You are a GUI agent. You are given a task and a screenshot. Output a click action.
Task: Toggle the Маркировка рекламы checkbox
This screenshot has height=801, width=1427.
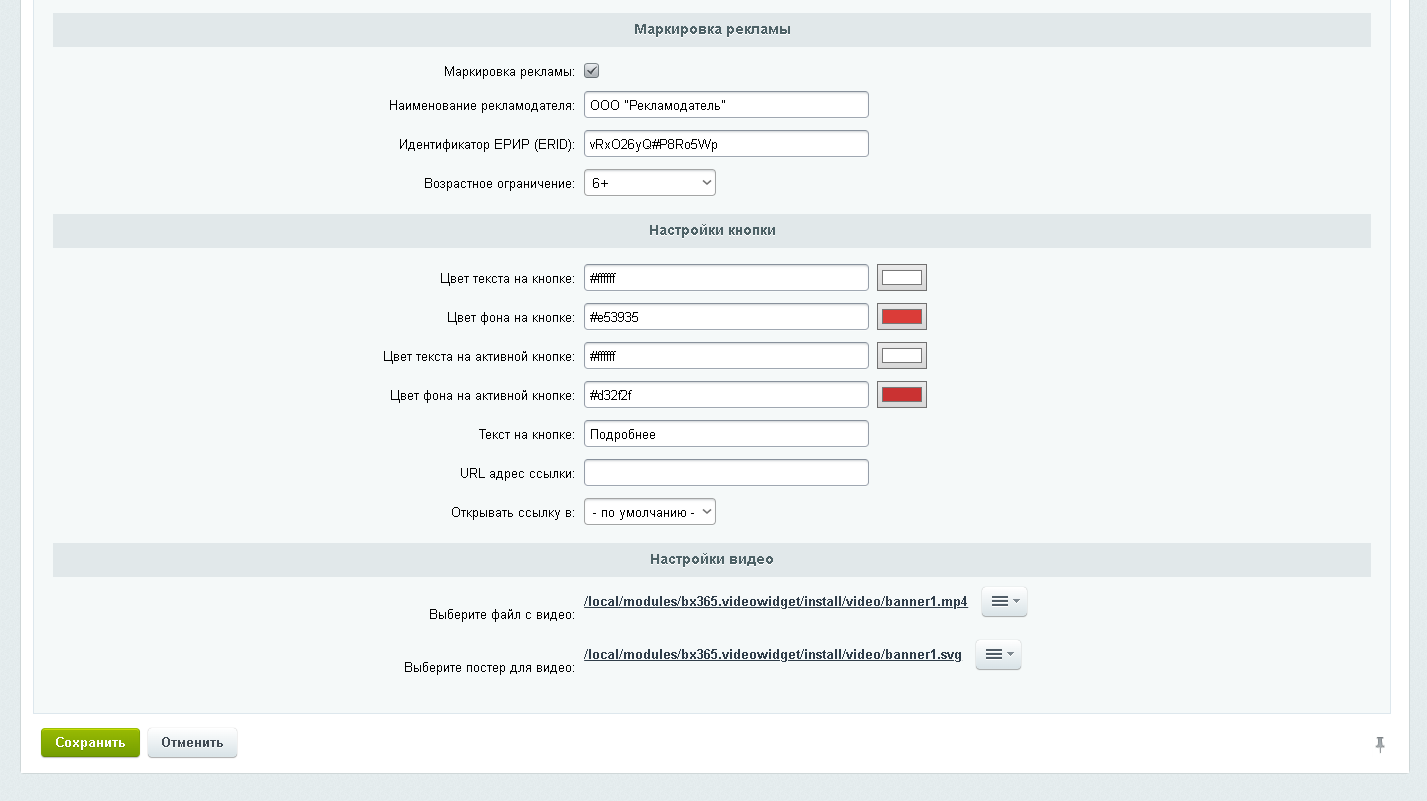(591, 71)
